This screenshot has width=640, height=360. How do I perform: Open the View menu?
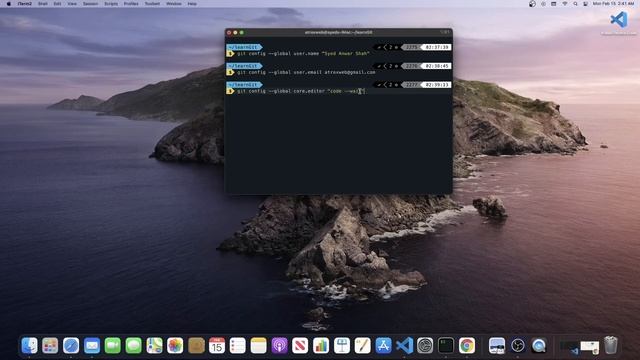click(x=72, y=4)
